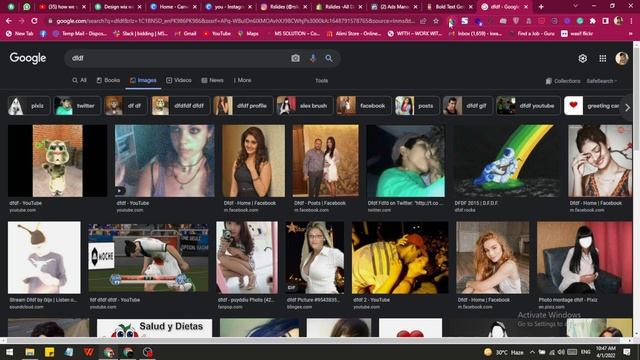The height and width of the screenshot is (360, 640).
Task: Open DFDF 2015 rainbow image result
Action: pos(507,161)
